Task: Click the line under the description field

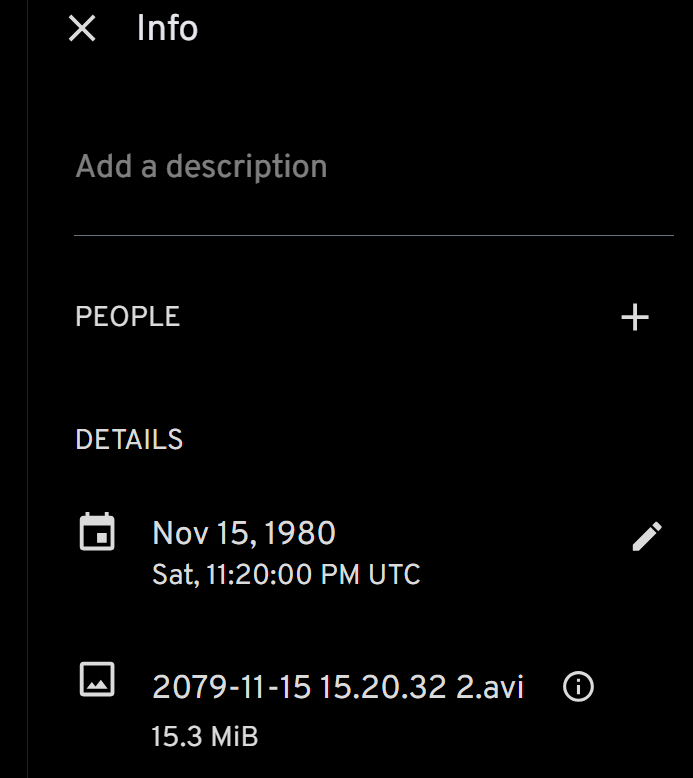Action: 373,235
